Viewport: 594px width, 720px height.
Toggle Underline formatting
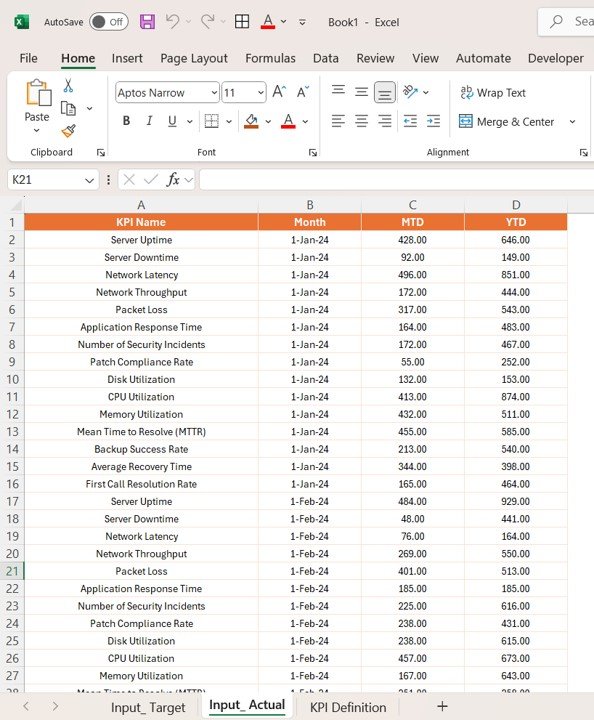[x=172, y=121]
